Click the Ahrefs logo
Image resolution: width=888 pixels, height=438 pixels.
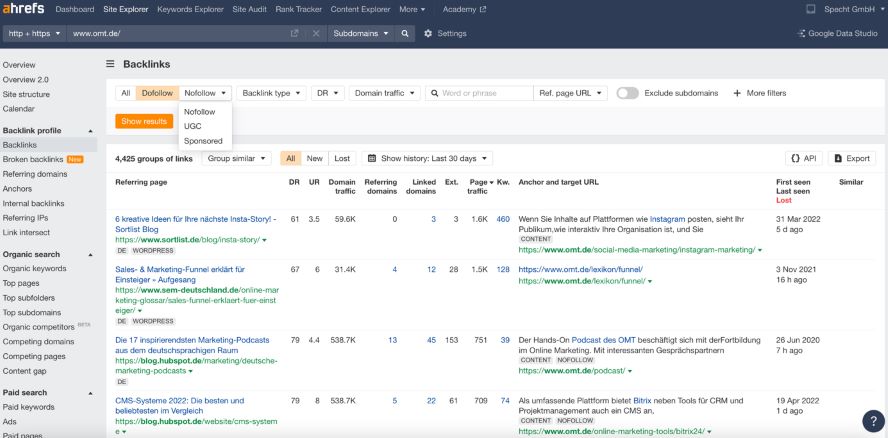click(x=23, y=9)
